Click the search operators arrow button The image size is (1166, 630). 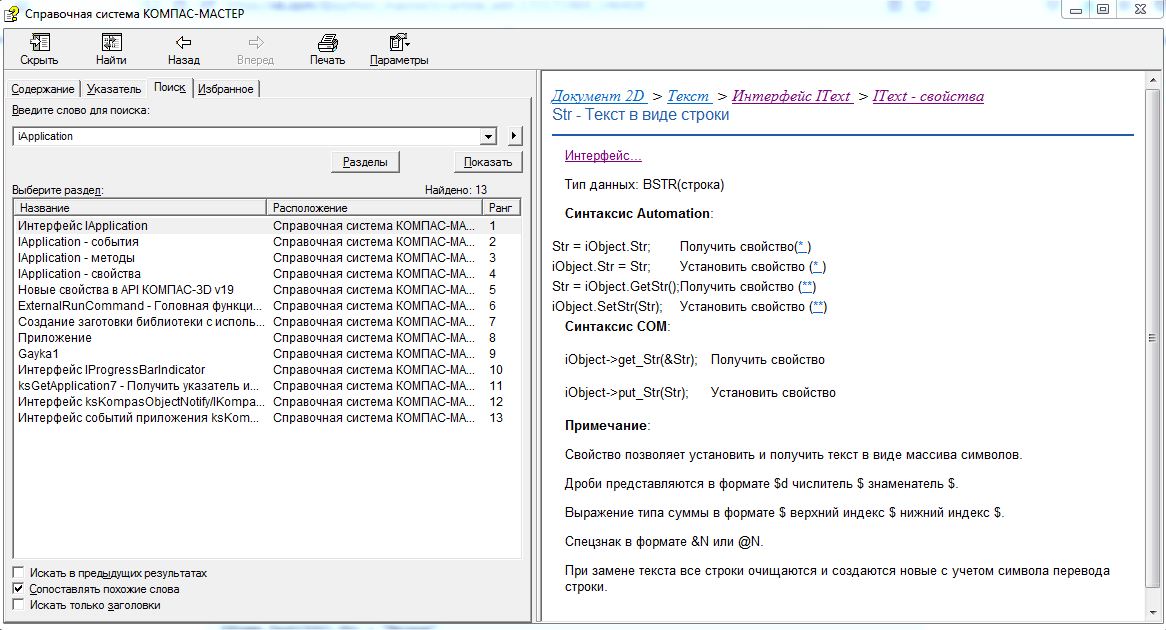pos(514,136)
